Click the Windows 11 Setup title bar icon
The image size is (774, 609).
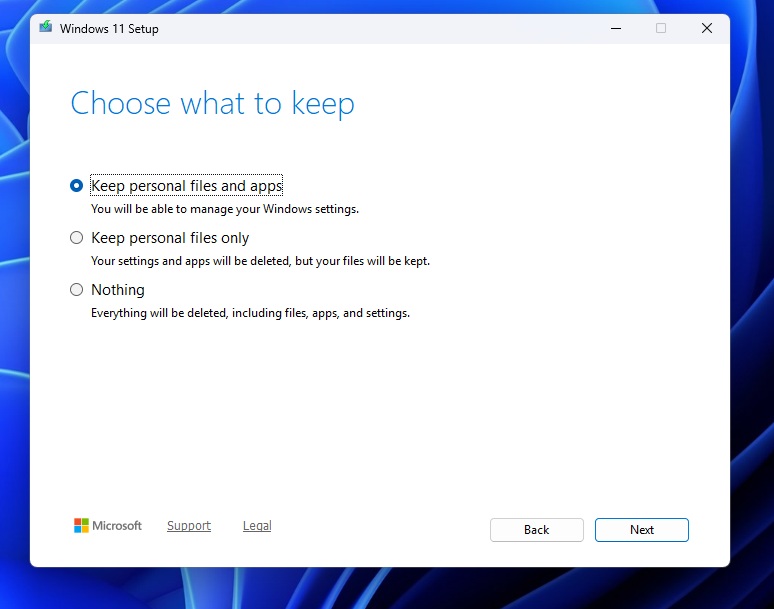tap(46, 27)
